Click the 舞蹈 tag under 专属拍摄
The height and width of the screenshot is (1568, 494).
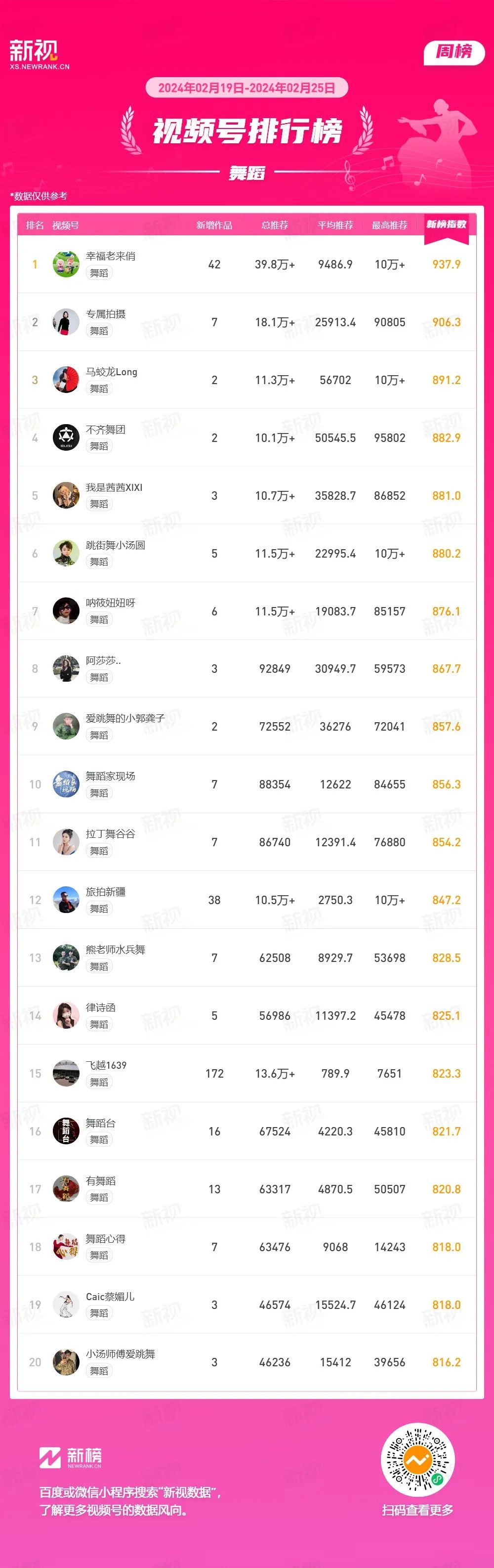[99, 331]
